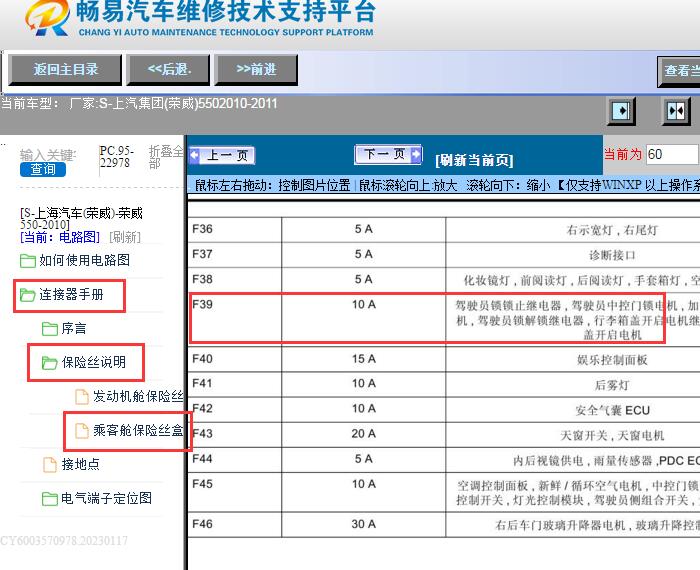
Task: Select fuse F44 cell
Action: [235, 459]
